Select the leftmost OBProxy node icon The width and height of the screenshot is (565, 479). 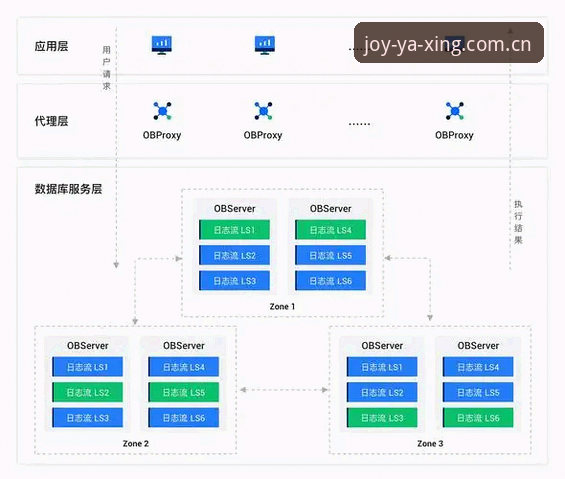tap(163, 111)
